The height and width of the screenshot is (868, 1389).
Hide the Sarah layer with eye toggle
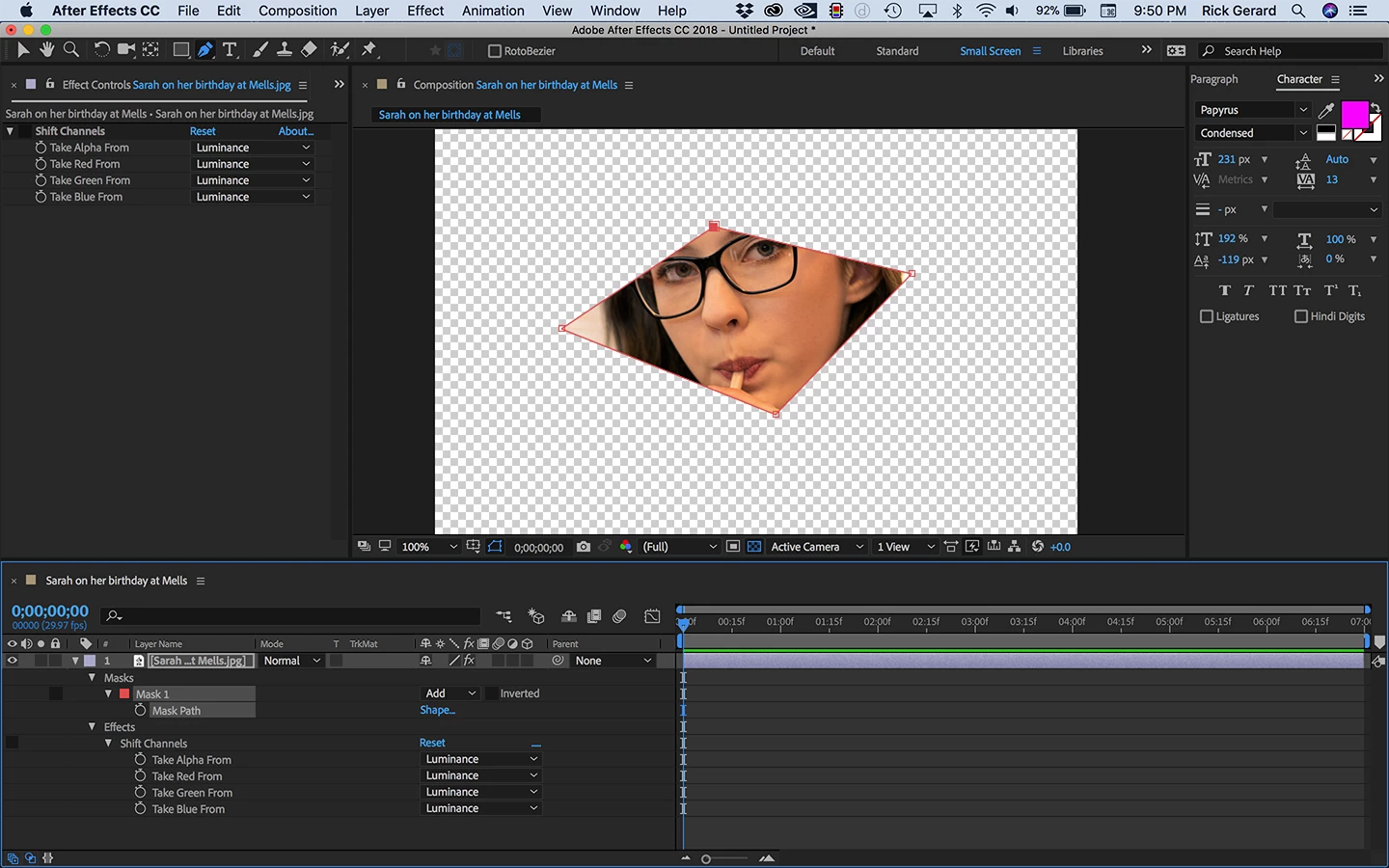(x=13, y=661)
